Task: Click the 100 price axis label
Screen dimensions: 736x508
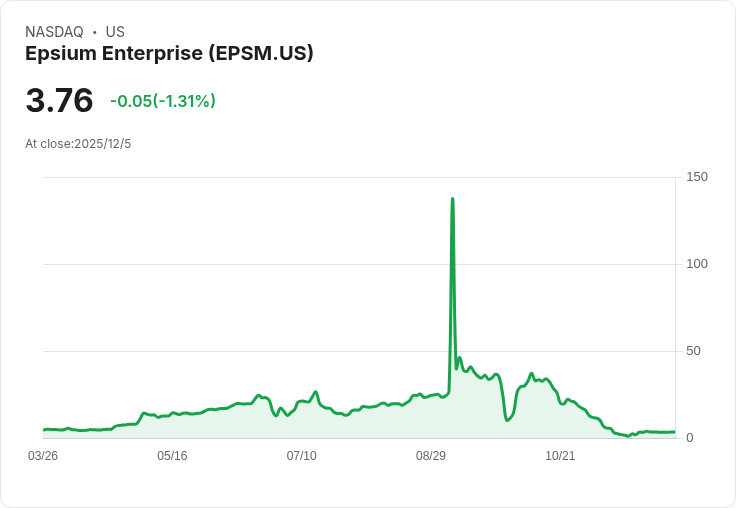Action: pyautogui.click(x=697, y=264)
